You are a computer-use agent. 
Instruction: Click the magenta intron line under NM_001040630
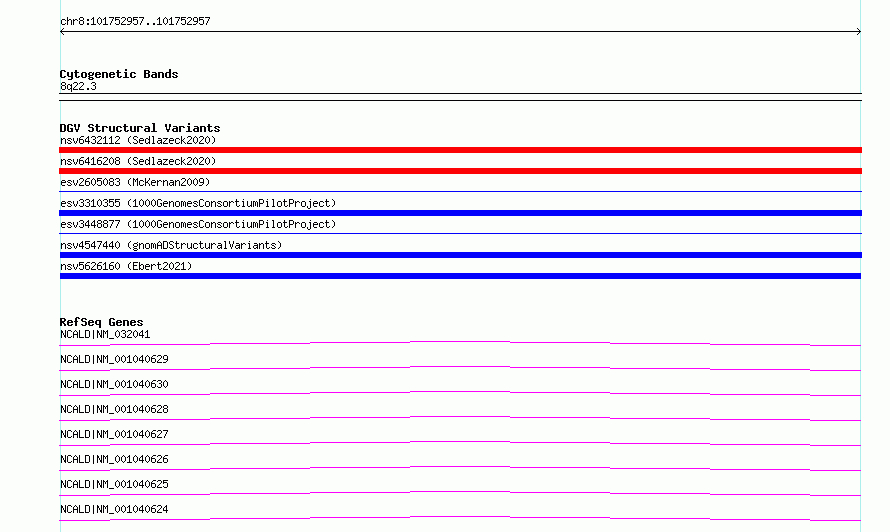[460, 393]
